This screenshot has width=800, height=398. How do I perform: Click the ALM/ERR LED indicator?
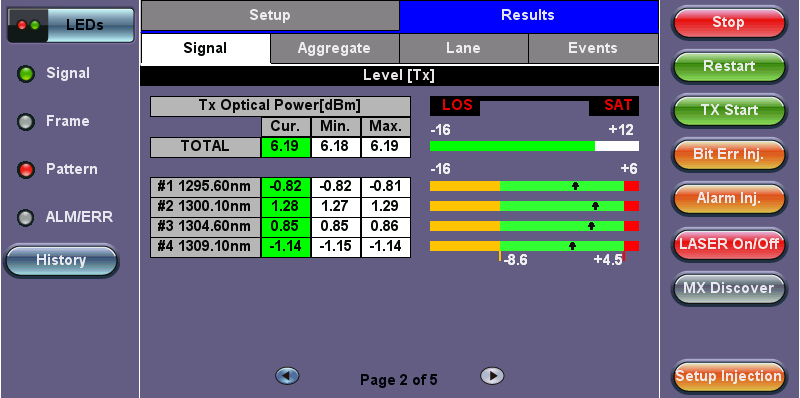(x=25, y=218)
